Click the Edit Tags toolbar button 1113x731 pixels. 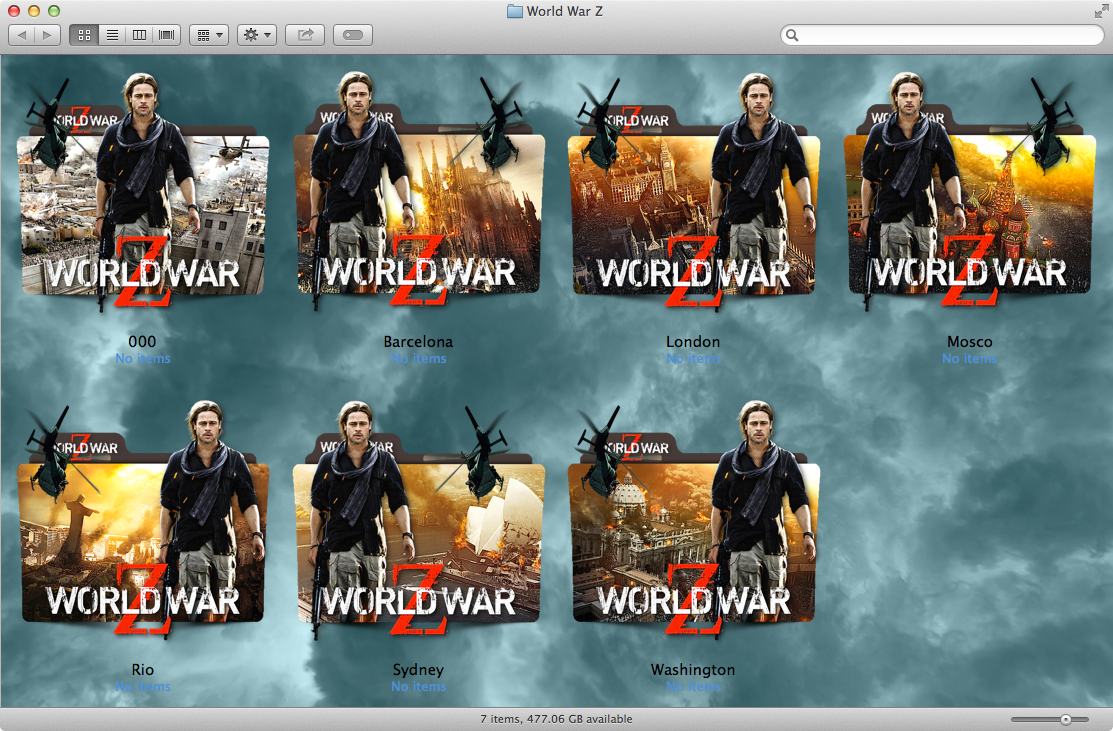coord(353,35)
